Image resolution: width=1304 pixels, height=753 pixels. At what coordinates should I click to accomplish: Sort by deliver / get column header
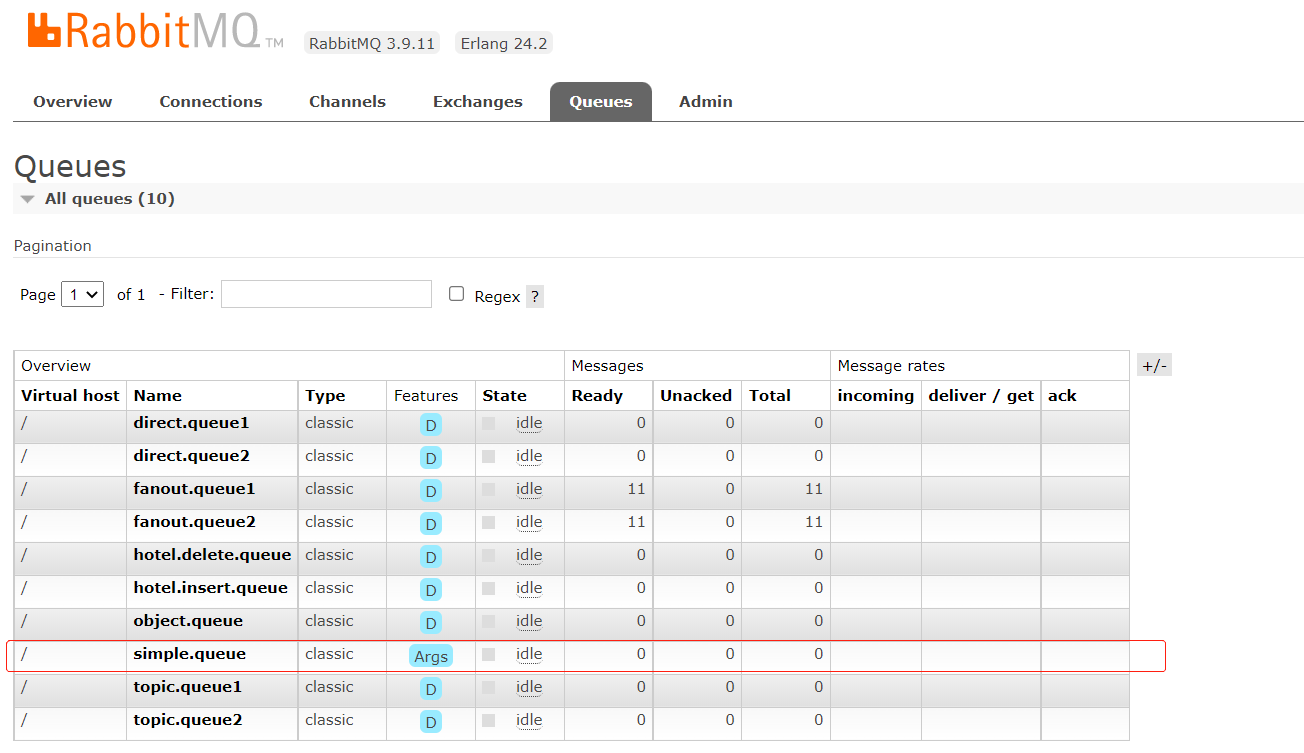click(x=981, y=396)
